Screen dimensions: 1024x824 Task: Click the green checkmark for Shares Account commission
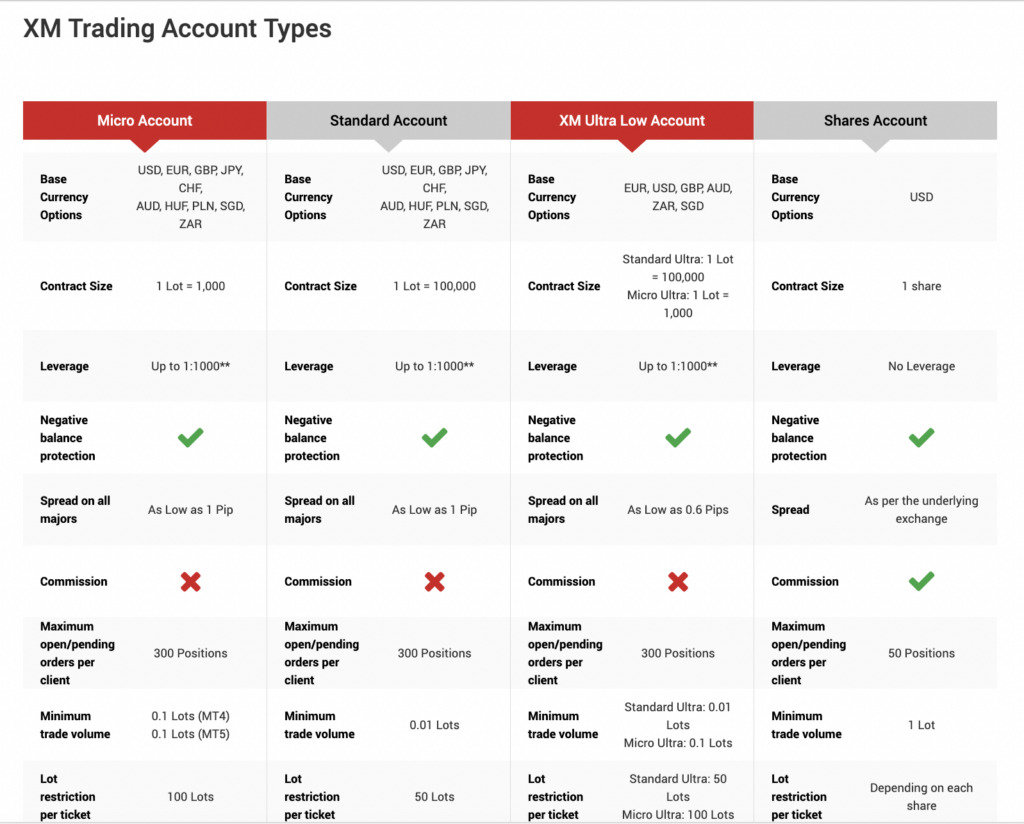(921, 581)
